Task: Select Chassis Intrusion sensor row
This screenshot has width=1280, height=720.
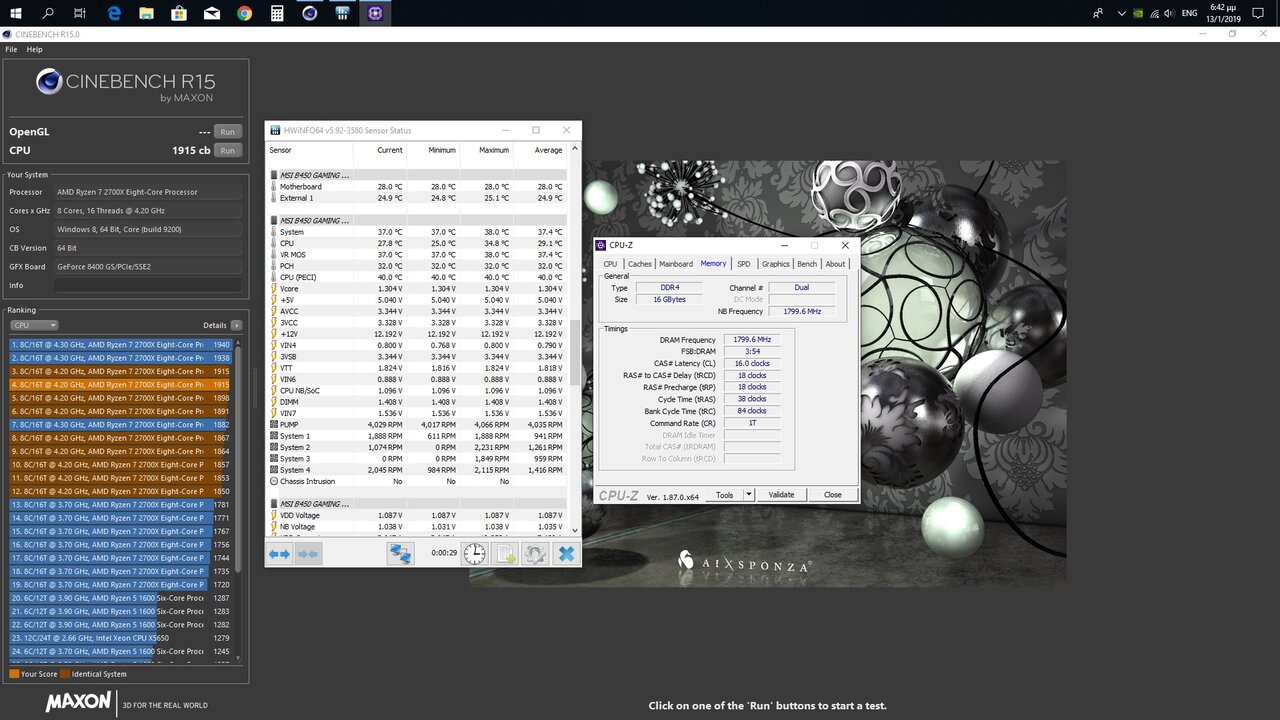Action: [x=417, y=481]
